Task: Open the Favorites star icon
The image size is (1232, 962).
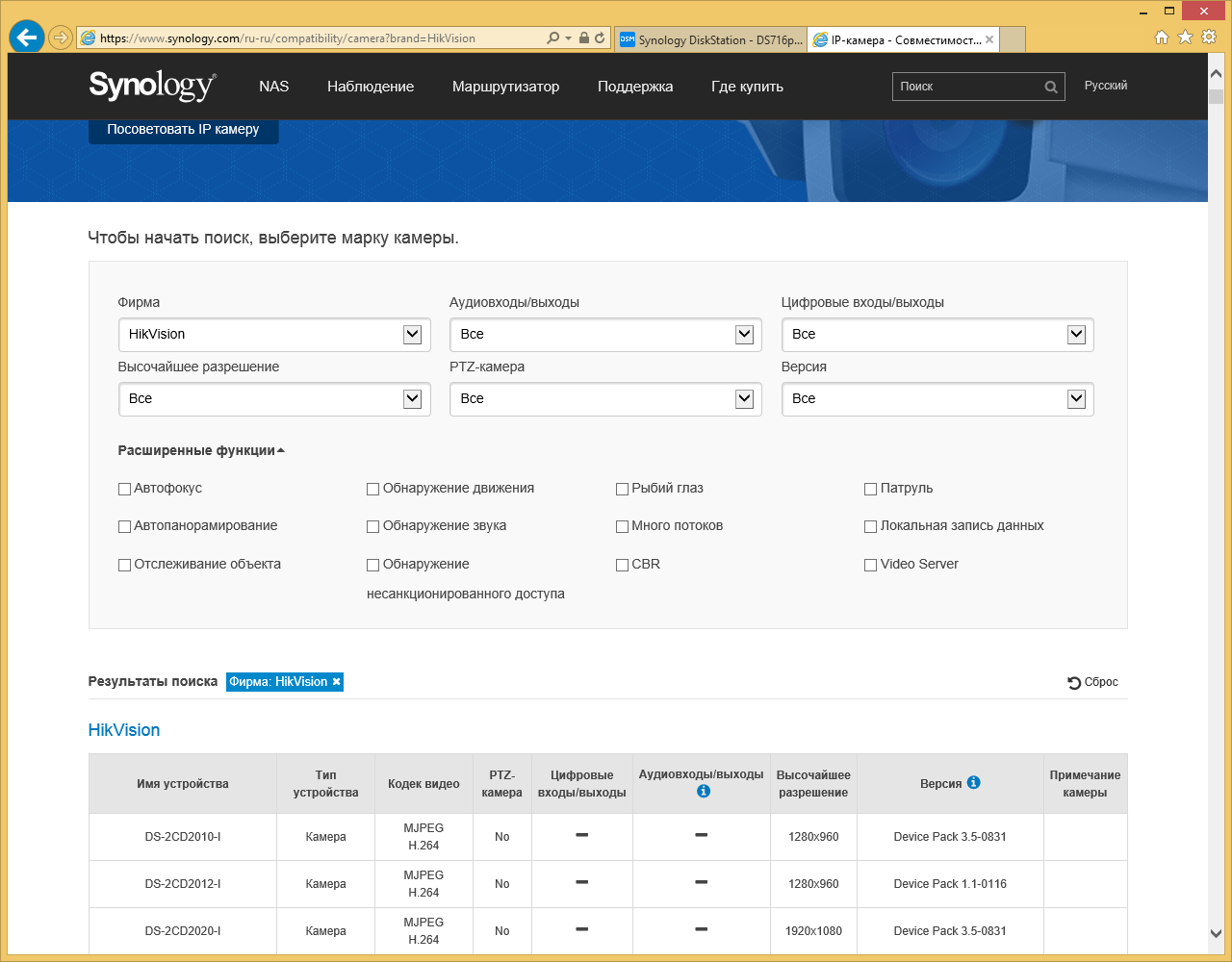Action: (x=1185, y=38)
